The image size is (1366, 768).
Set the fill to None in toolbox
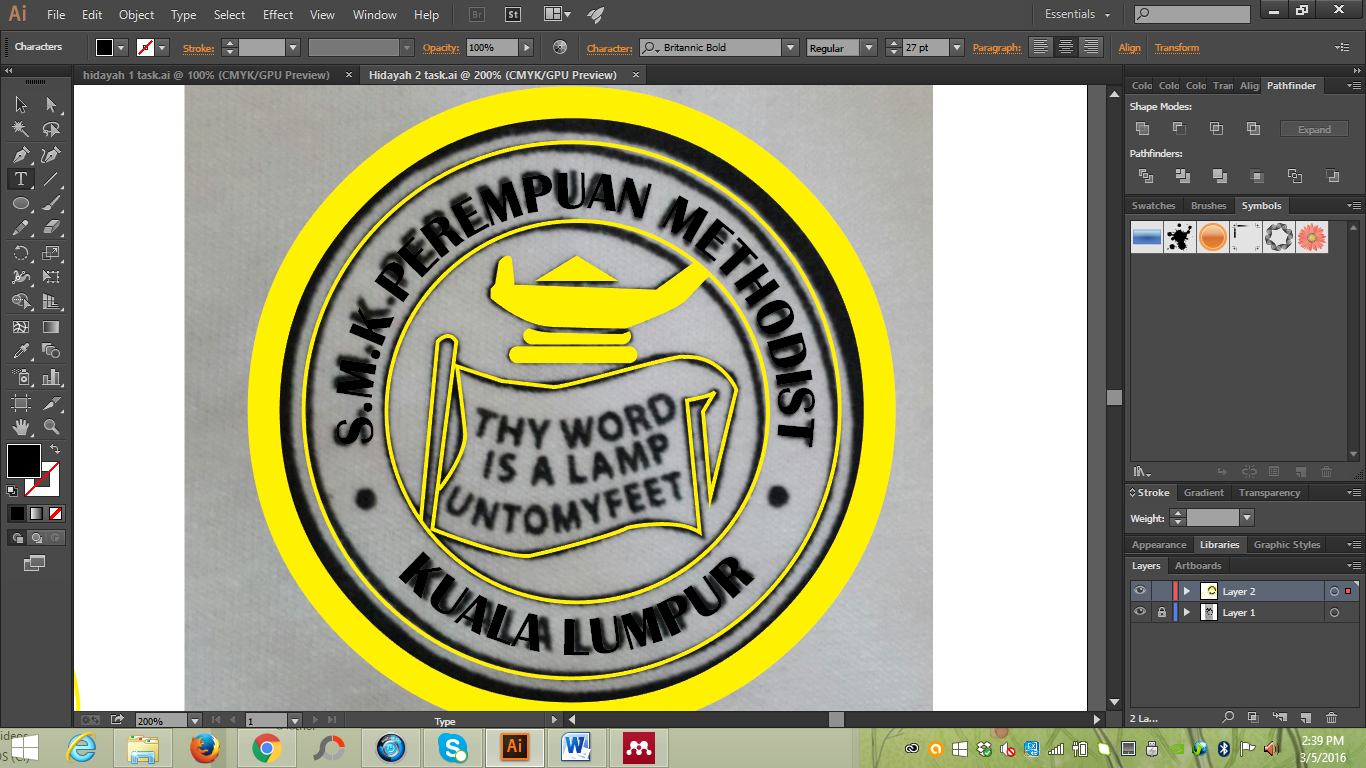(x=56, y=514)
